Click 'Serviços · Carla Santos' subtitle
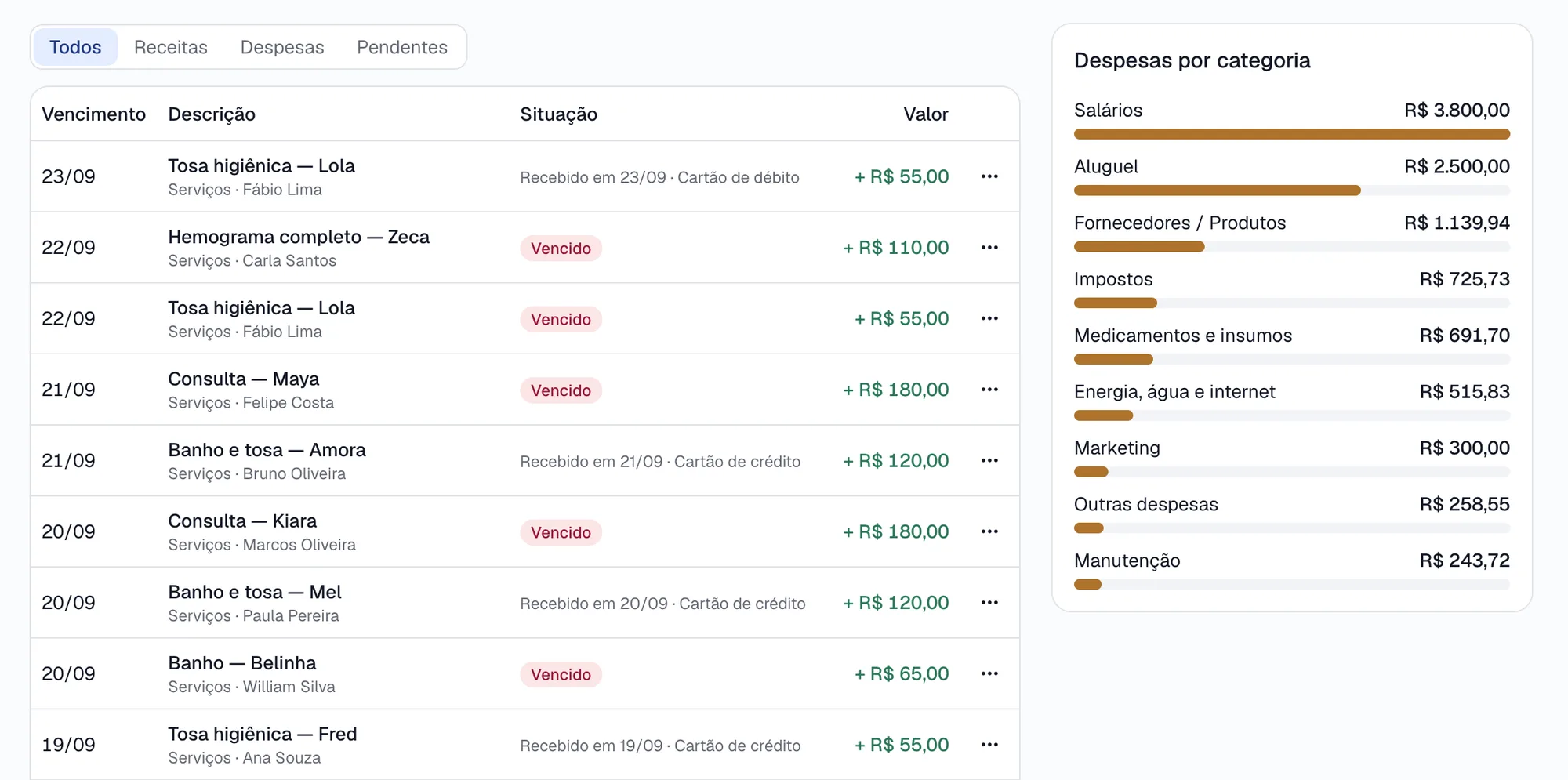The height and width of the screenshot is (780, 1568). [x=252, y=261]
